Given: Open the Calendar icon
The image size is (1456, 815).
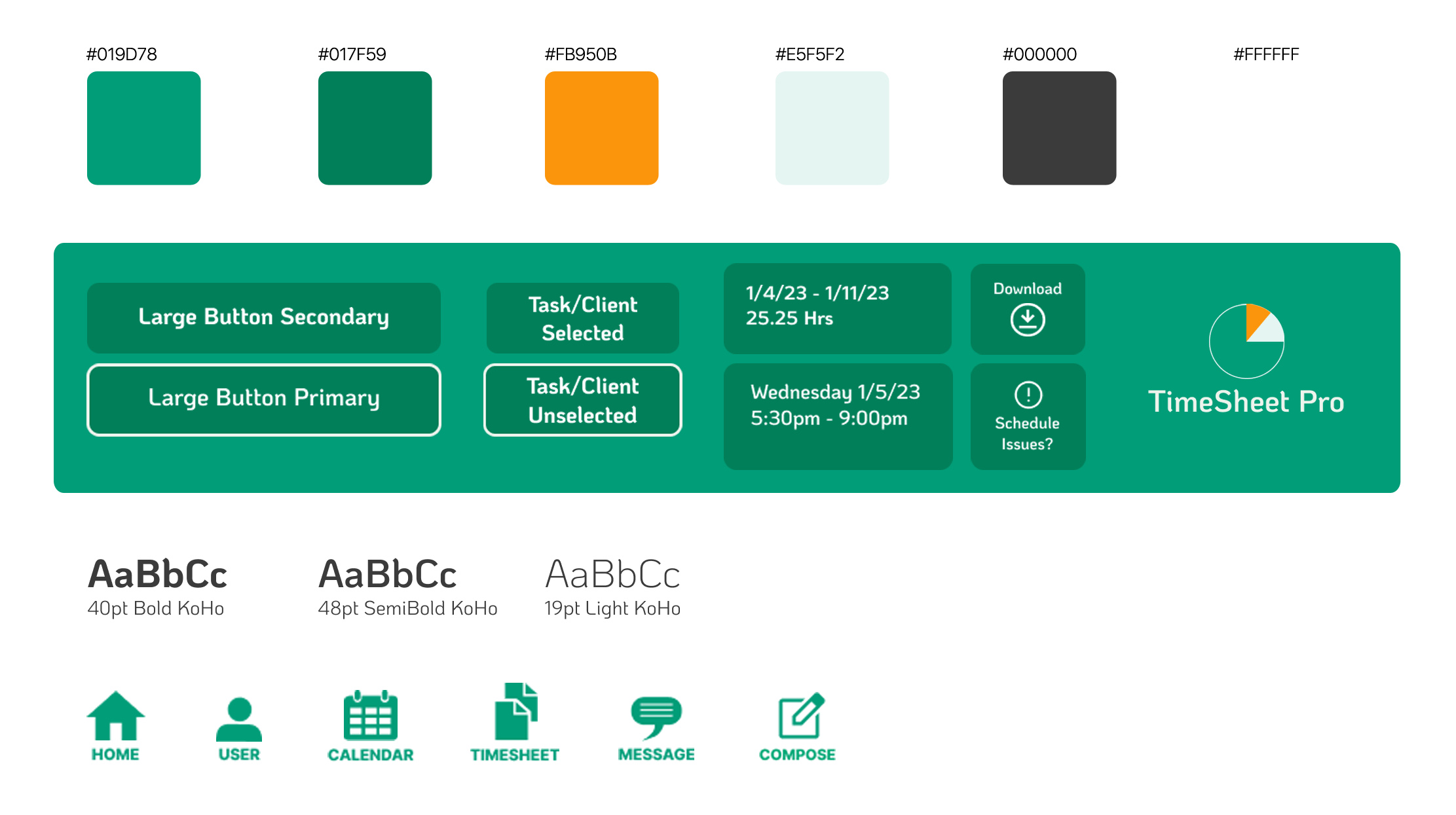Looking at the screenshot, I should [370, 715].
